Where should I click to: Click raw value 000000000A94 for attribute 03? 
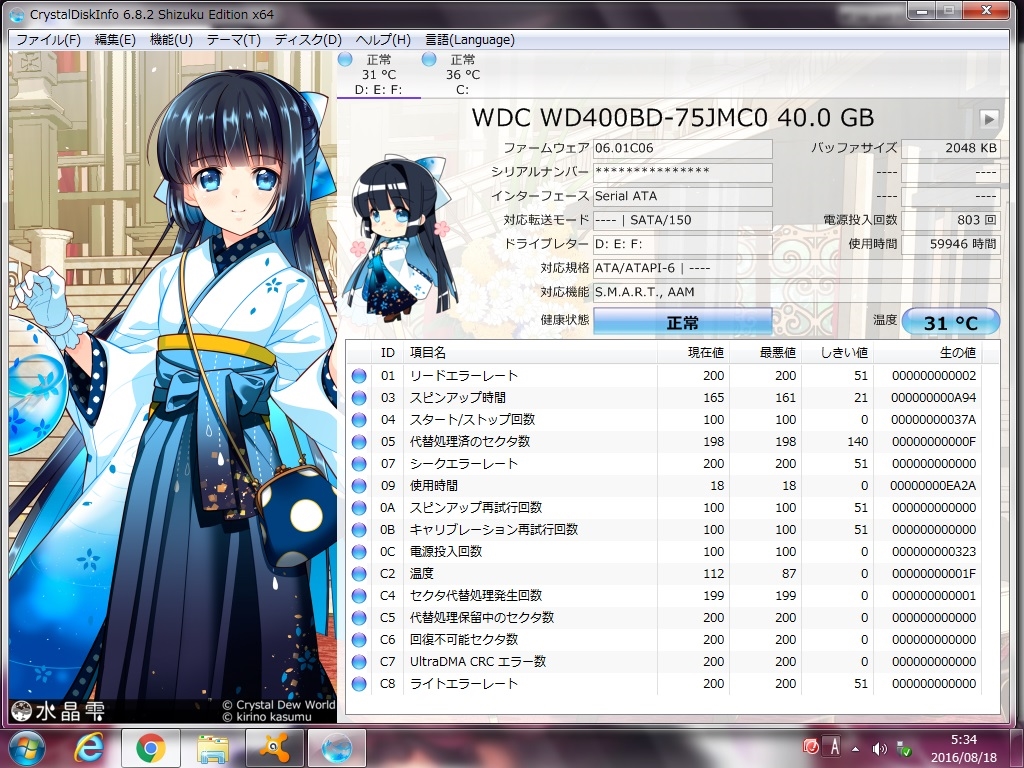[933, 398]
